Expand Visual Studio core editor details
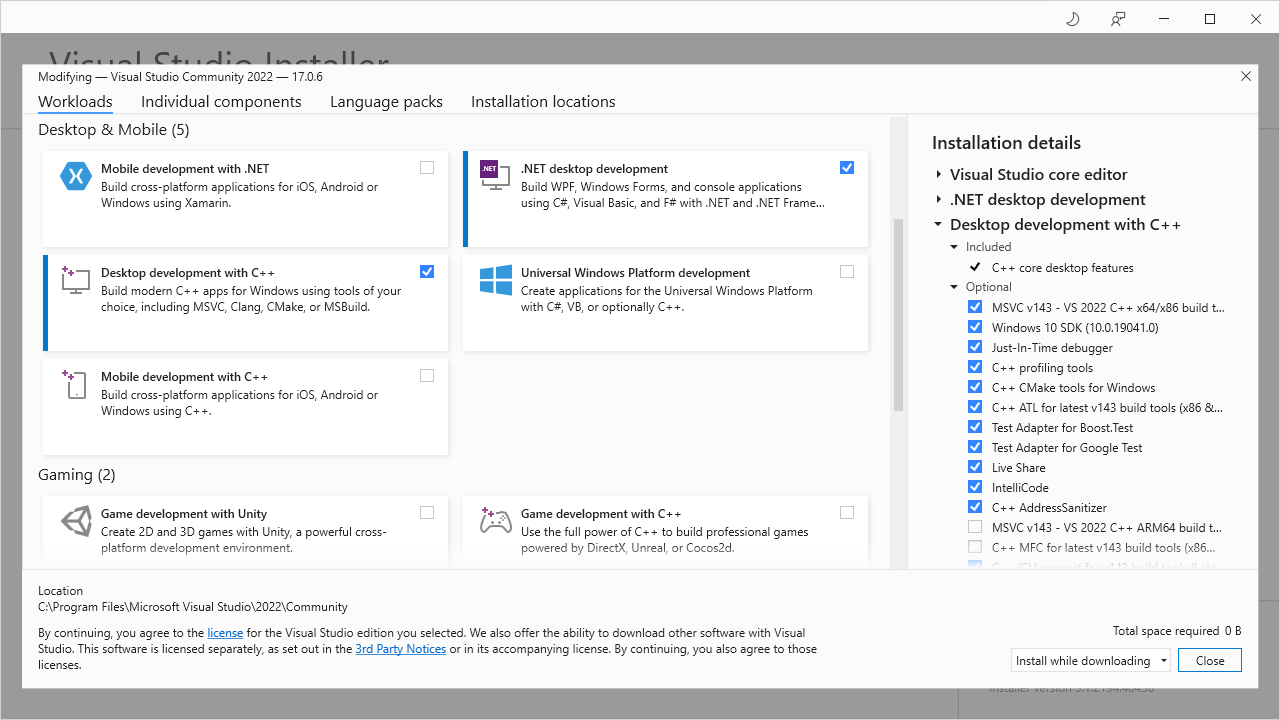The height and width of the screenshot is (720, 1280). pos(939,174)
